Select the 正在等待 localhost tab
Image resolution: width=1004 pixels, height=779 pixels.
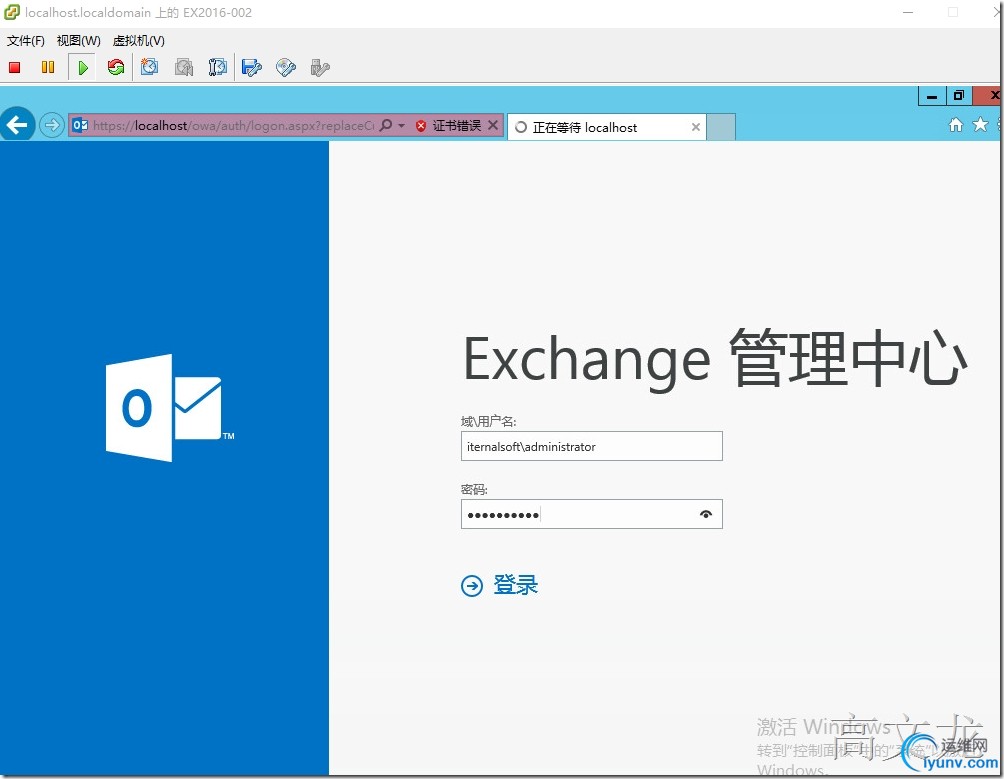tap(606, 127)
